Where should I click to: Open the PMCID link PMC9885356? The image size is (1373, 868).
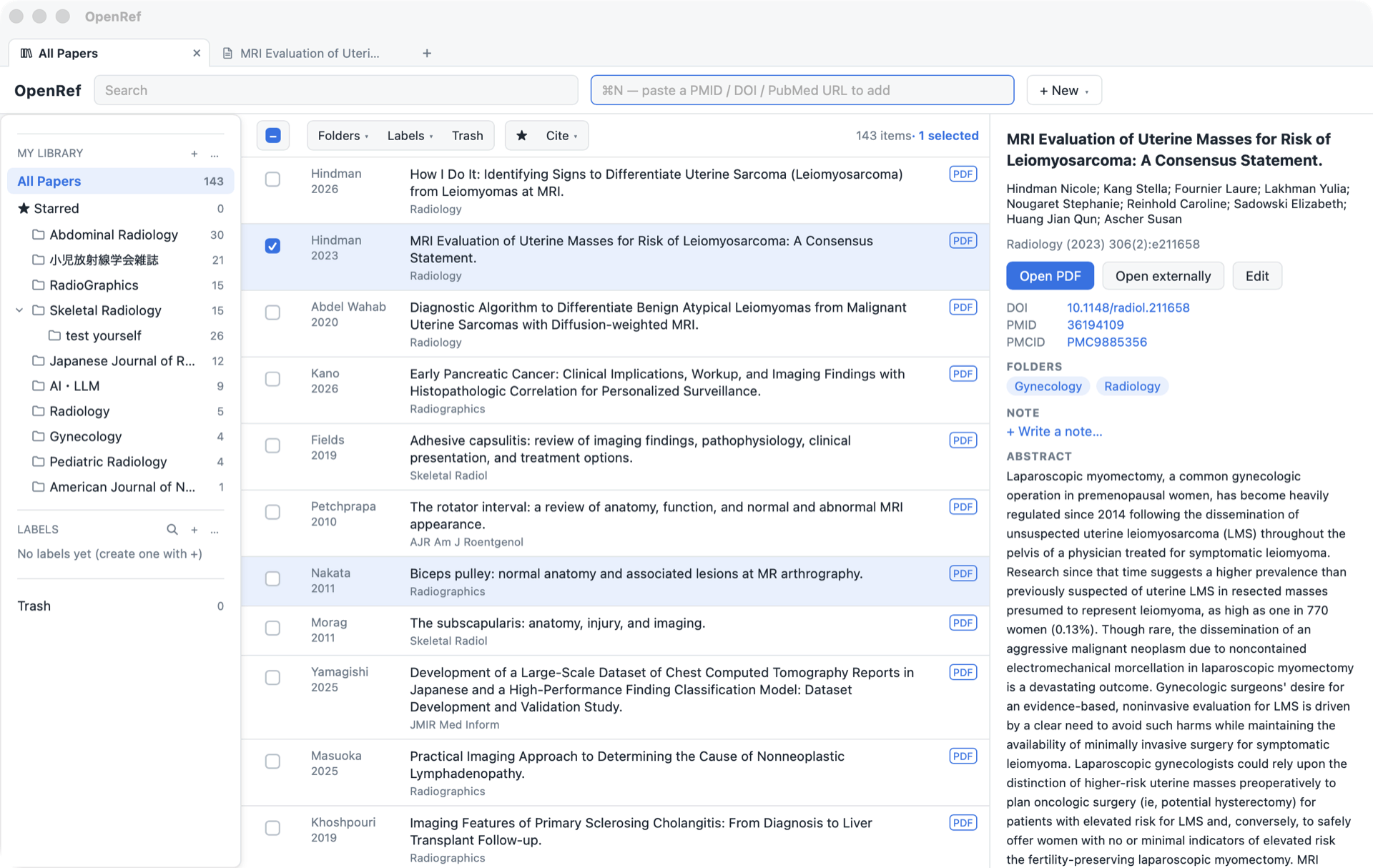1106,342
